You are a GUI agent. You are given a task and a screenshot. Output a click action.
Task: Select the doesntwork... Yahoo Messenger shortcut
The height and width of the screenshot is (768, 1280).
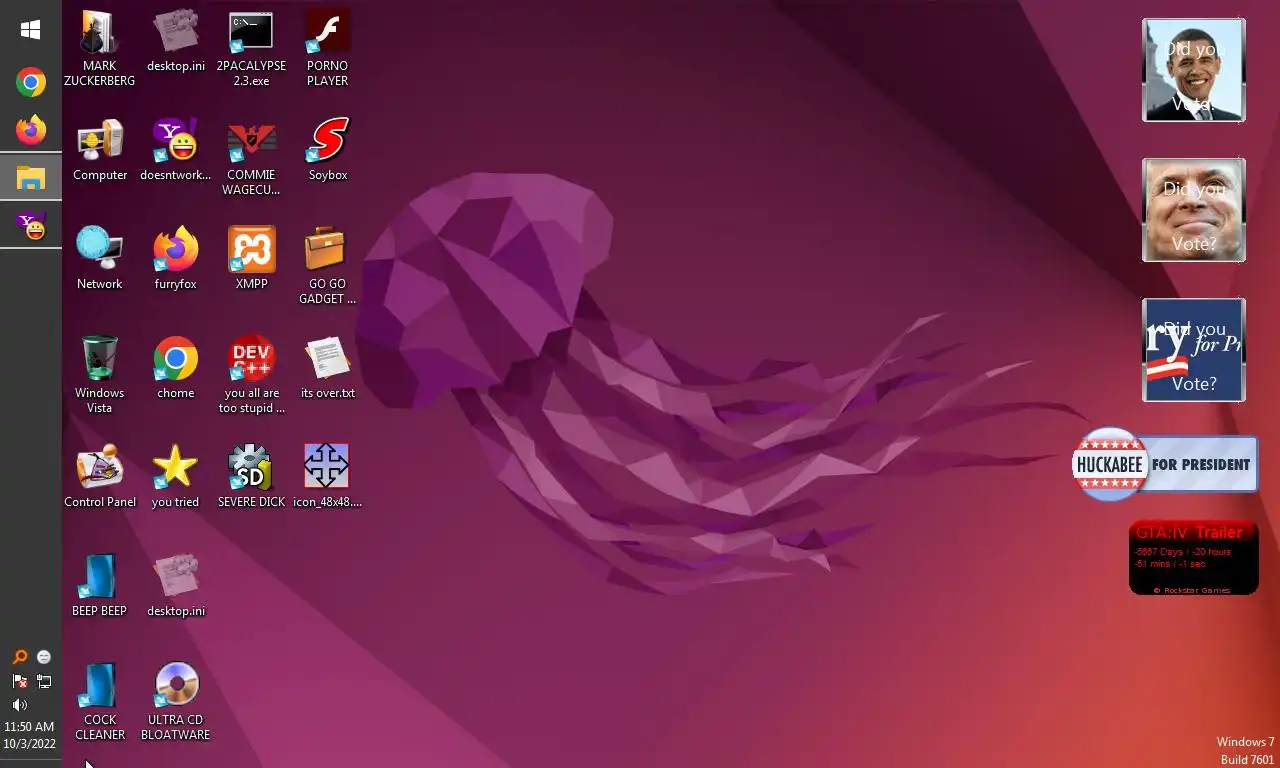pyautogui.click(x=176, y=150)
